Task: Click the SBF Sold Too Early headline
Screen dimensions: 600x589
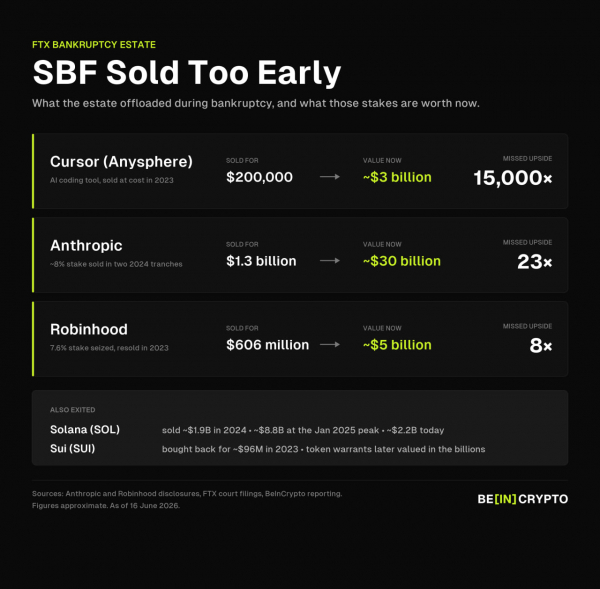Action: [187, 72]
